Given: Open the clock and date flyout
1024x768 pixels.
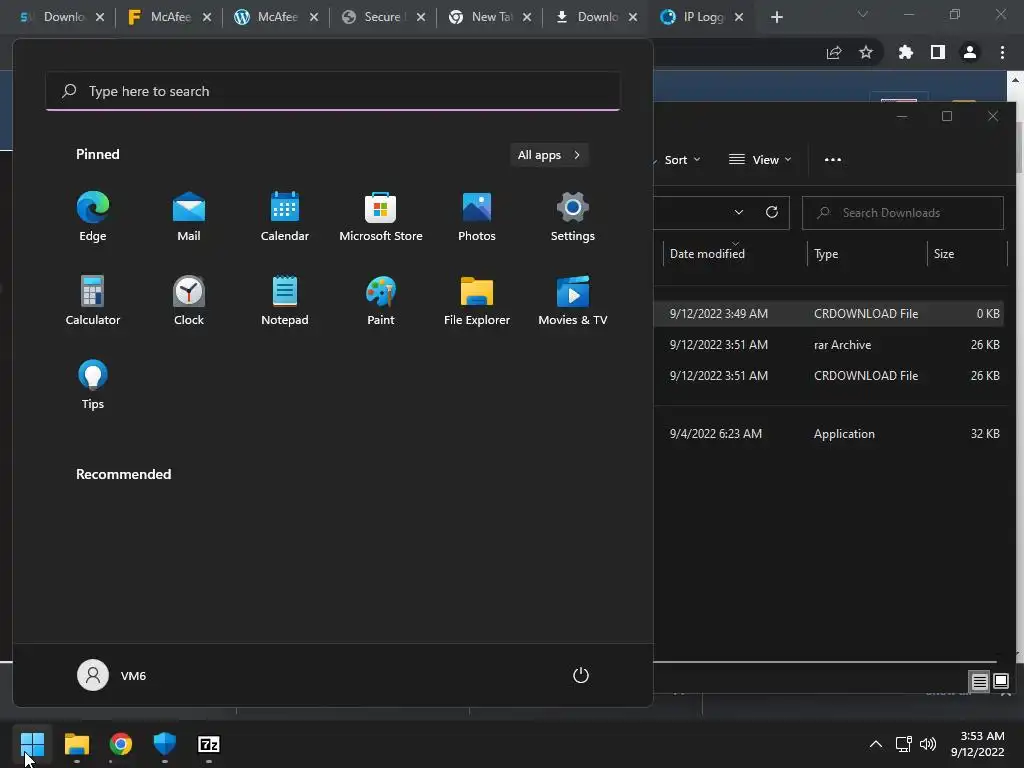Looking at the screenshot, I should click(978, 744).
